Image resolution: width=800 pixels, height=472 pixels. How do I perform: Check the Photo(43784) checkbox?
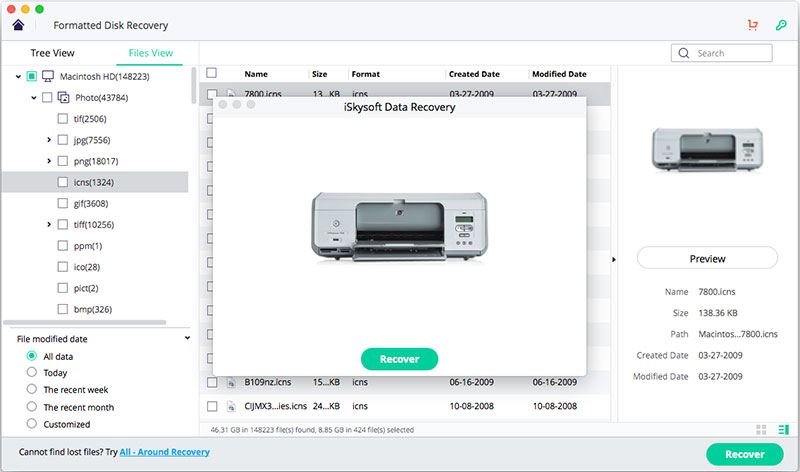(47, 97)
